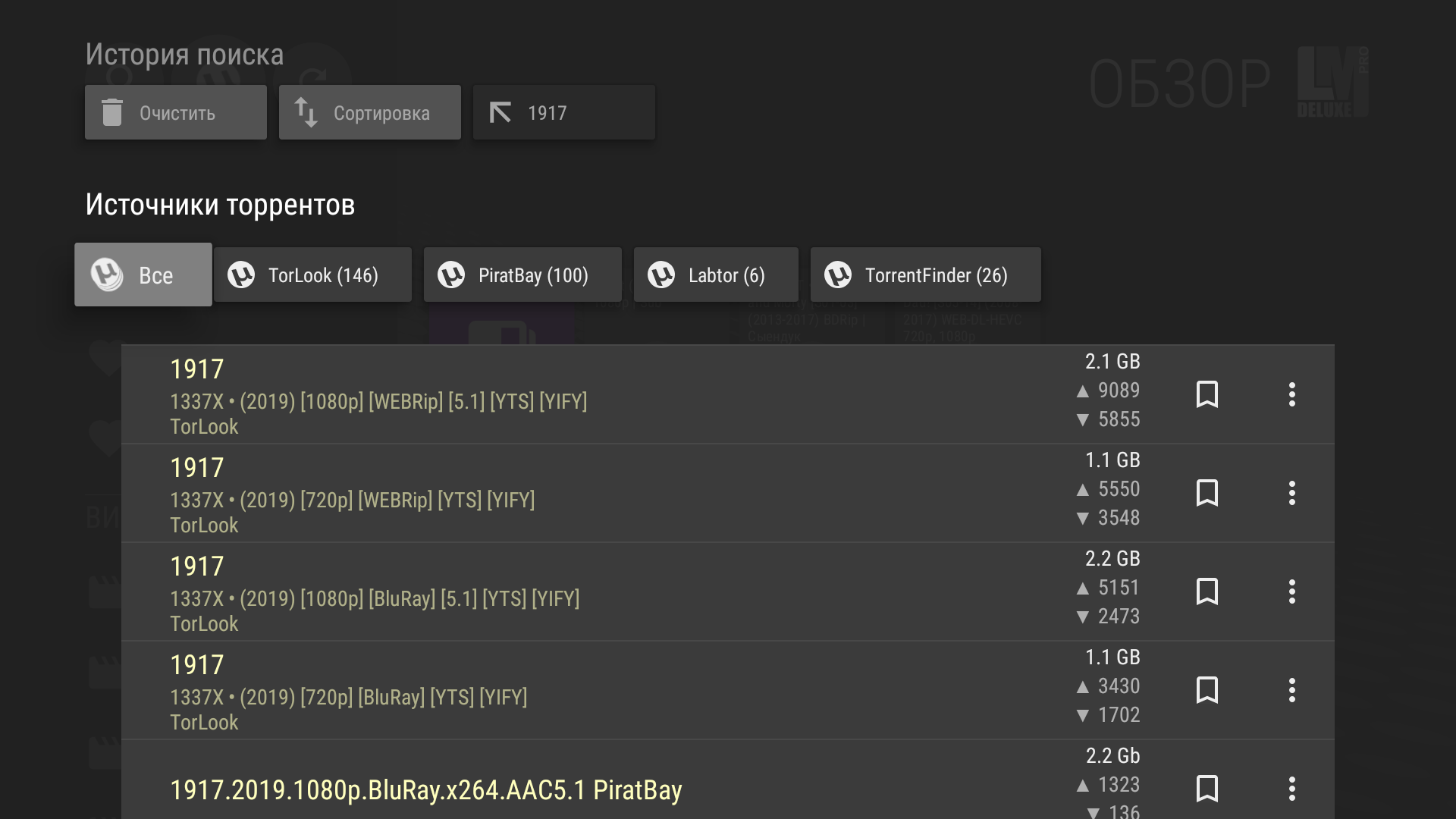1456x819 pixels.
Task: Click the 3430 seeders count
Action: click(1119, 686)
